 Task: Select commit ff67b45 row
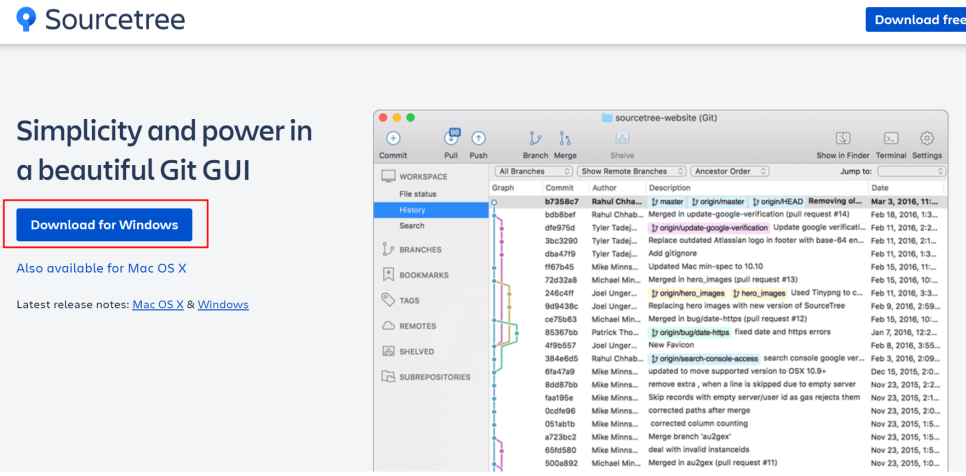pyautogui.click(x=717, y=267)
